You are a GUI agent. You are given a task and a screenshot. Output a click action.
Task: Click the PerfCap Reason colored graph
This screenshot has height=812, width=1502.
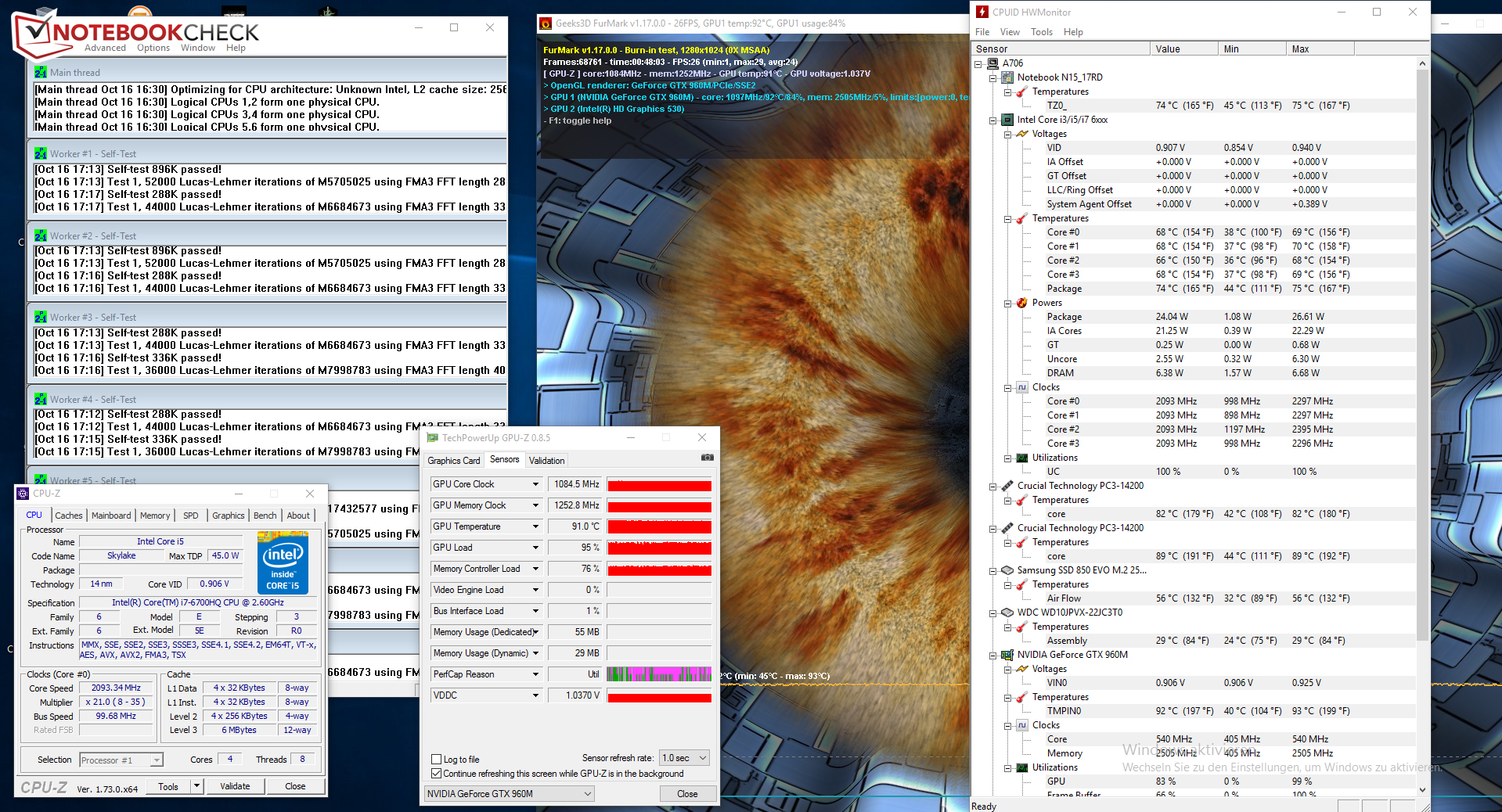point(659,674)
